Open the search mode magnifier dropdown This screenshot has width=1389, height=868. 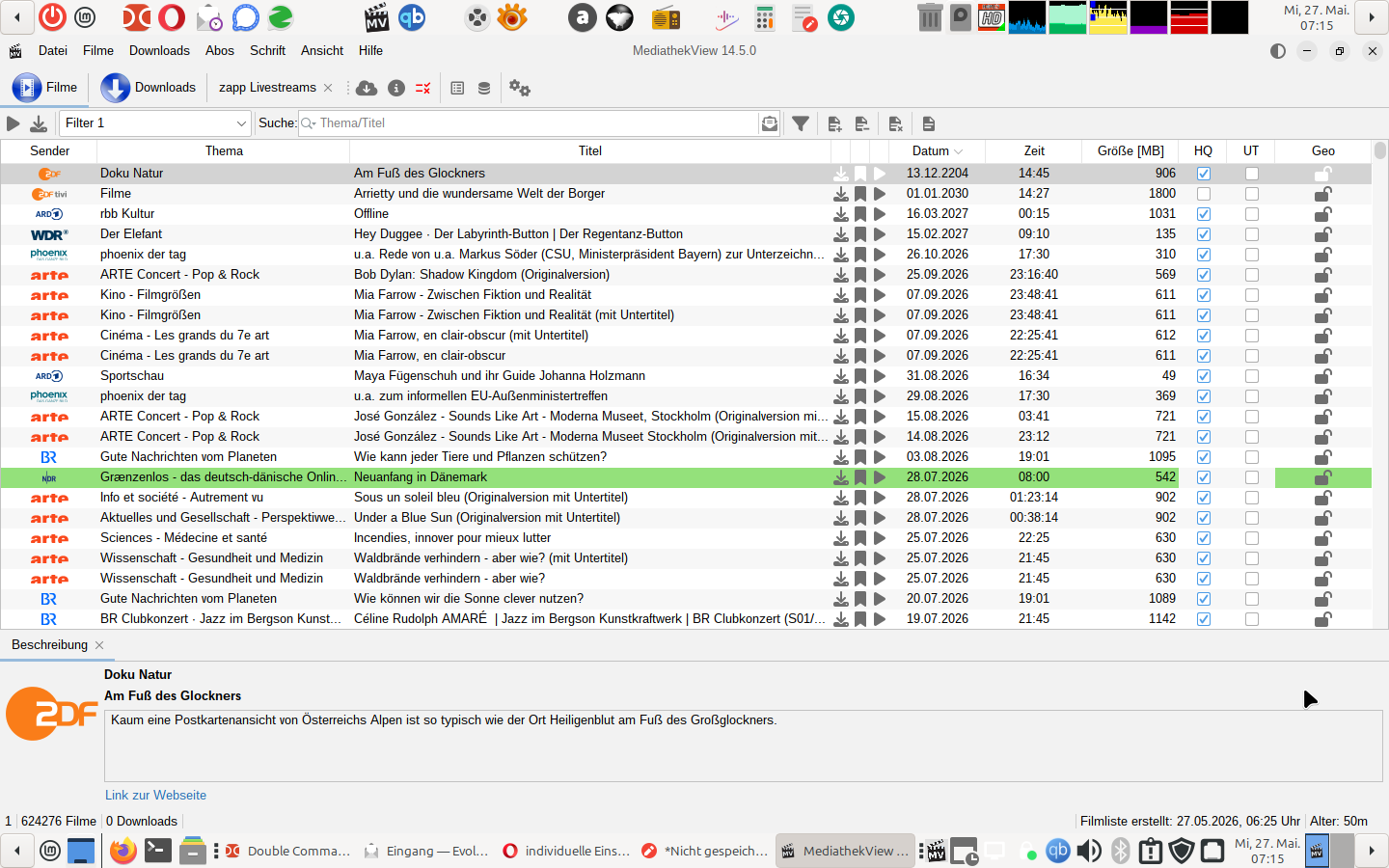pyautogui.click(x=309, y=123)
